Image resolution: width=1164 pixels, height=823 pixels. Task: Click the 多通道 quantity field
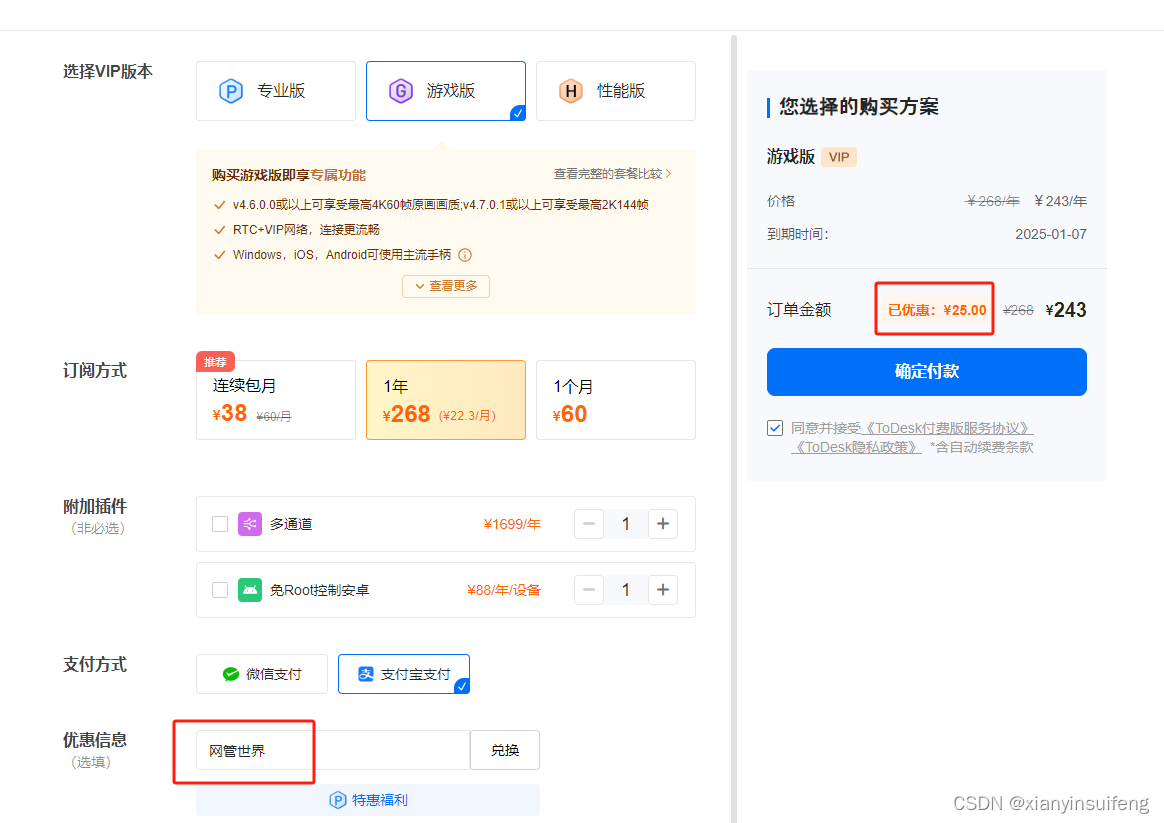point(626,524)
